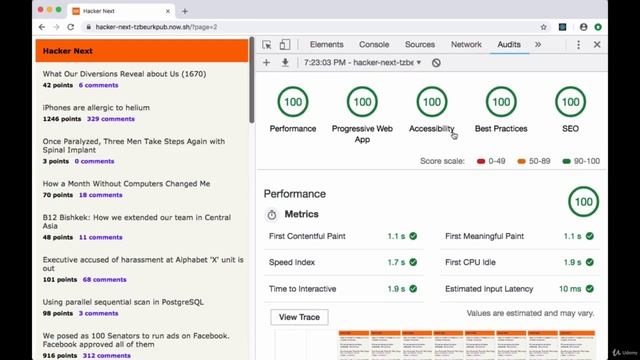Click the Best Practices score gauge
The width and height of the screenshot is (640, 360).
[501, 102]
